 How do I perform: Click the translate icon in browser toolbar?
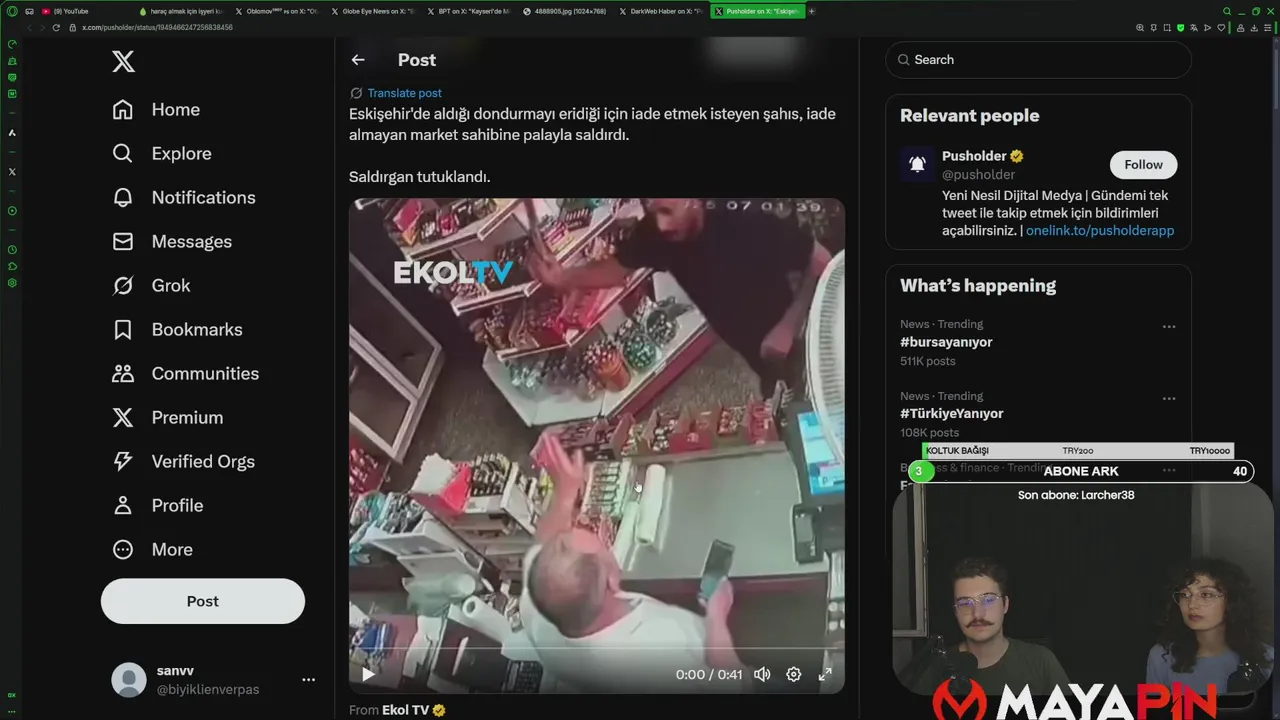1194,28
